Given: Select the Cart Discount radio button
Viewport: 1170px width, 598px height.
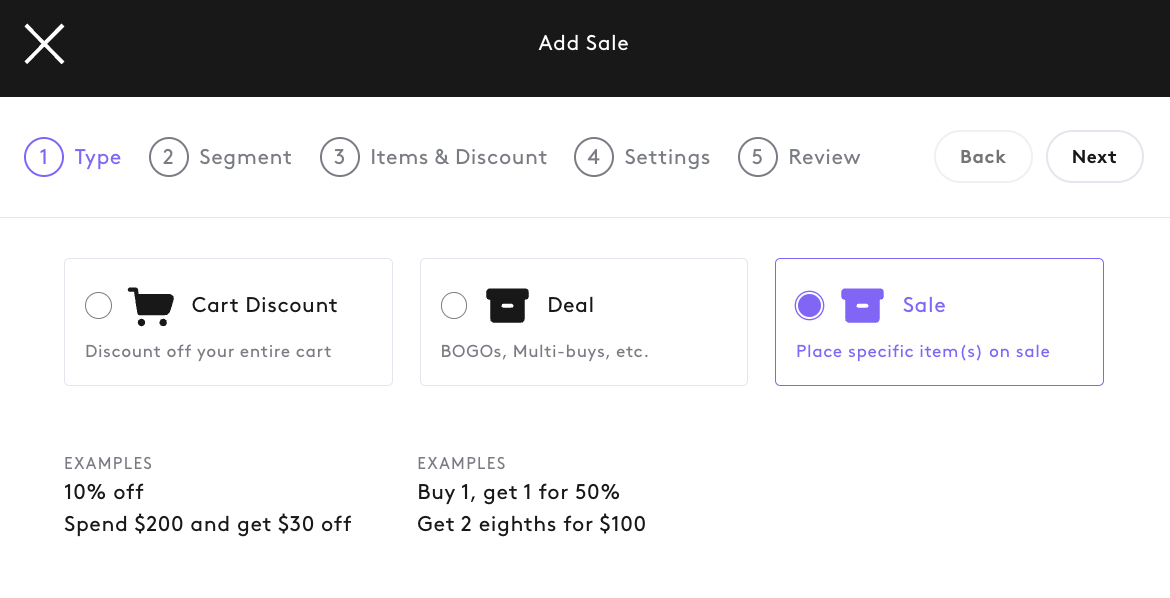Looking at the screenshot, I should click(x=98, y=305).
